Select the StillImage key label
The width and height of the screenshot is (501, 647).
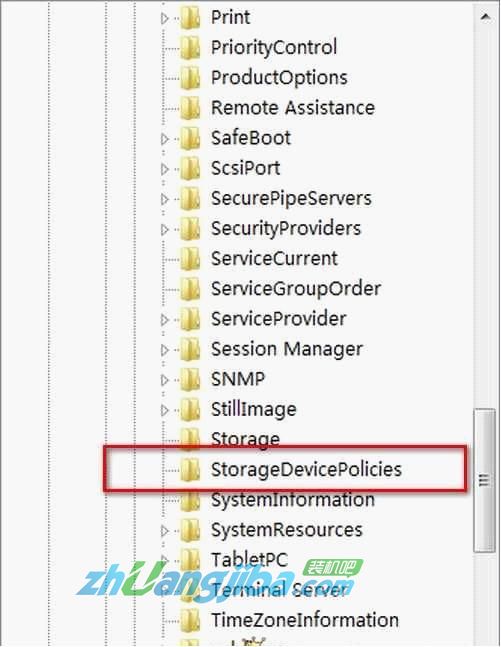coord(253,409)
